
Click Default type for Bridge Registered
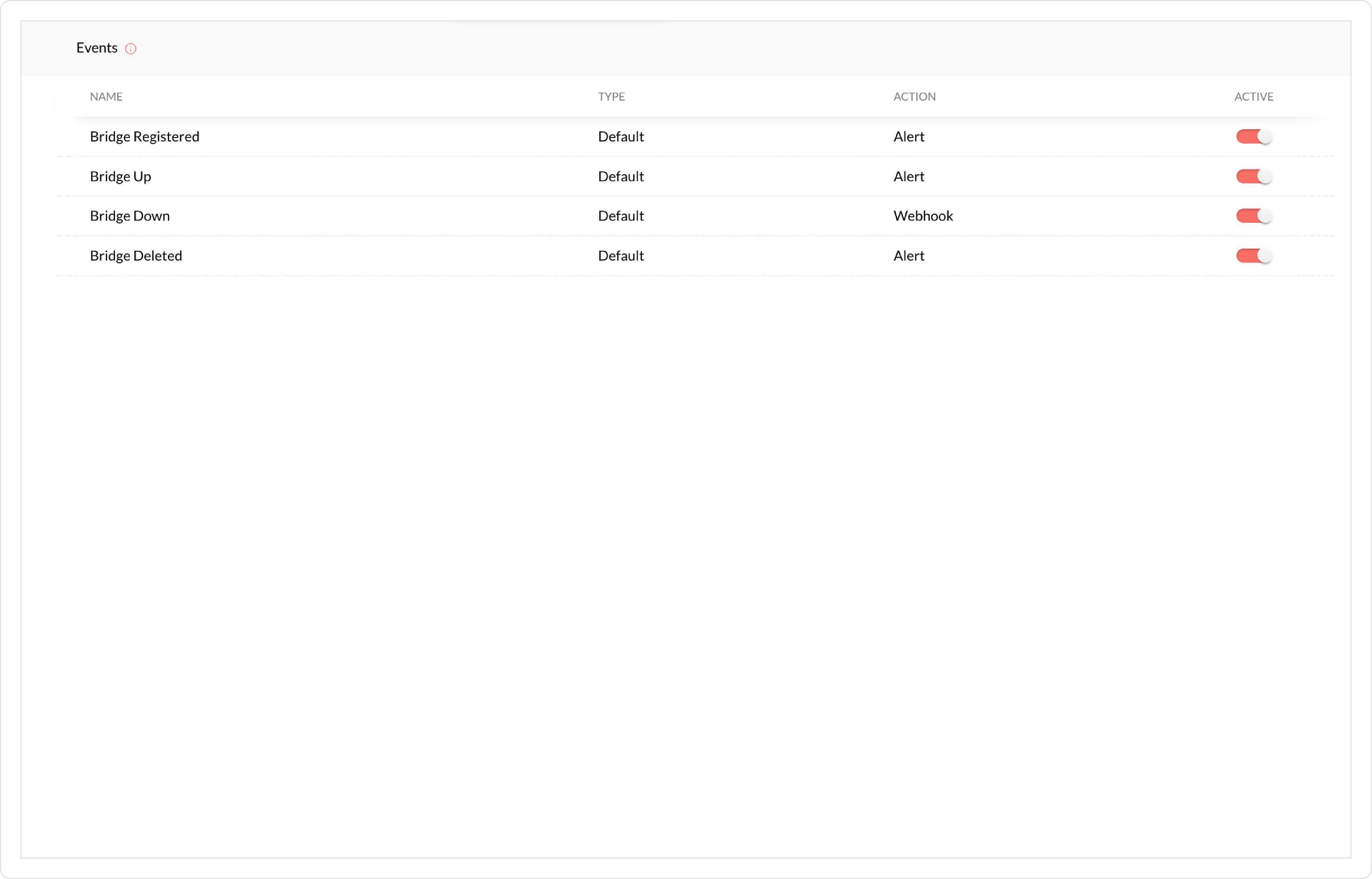pyautogui.click(x=620, y=137)
